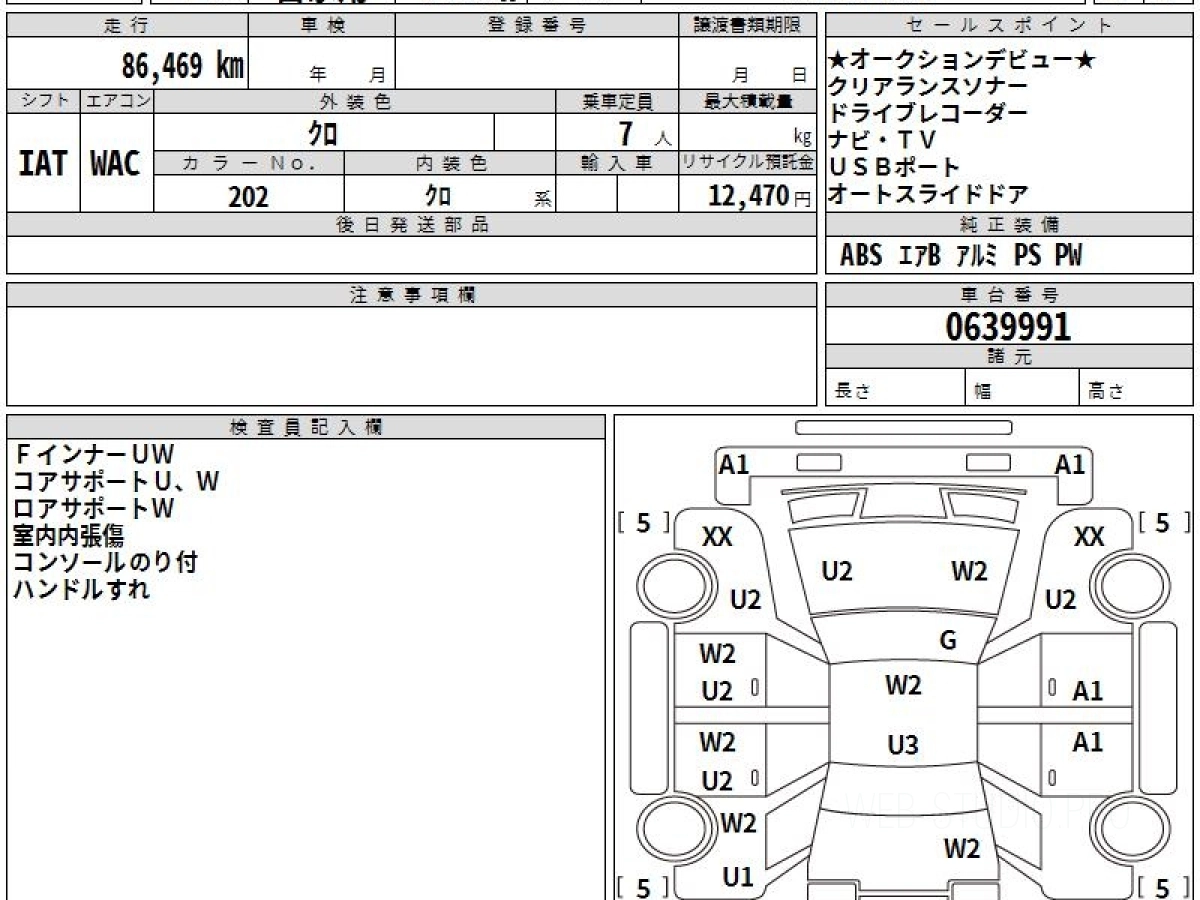
Task: Click the 高さ dimension cell
Action: (x=1136, y=388)
